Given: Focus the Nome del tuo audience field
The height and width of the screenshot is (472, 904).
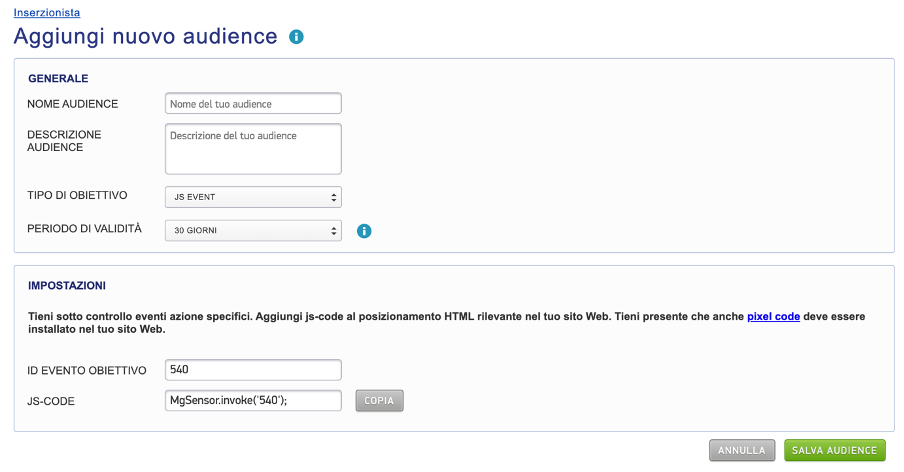Looking at the screenshot, I should point(253,103).
